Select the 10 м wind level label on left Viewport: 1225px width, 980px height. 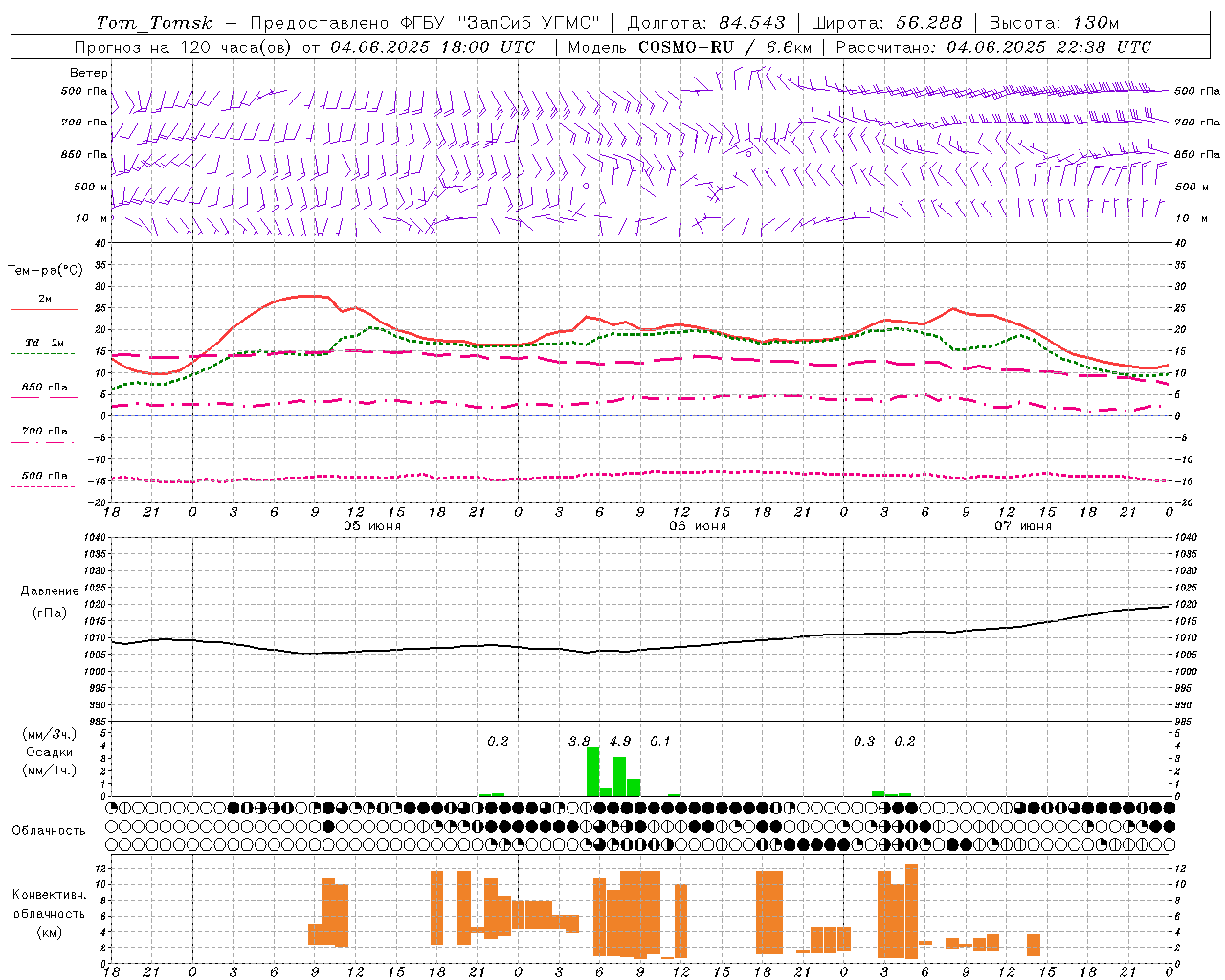92,218
